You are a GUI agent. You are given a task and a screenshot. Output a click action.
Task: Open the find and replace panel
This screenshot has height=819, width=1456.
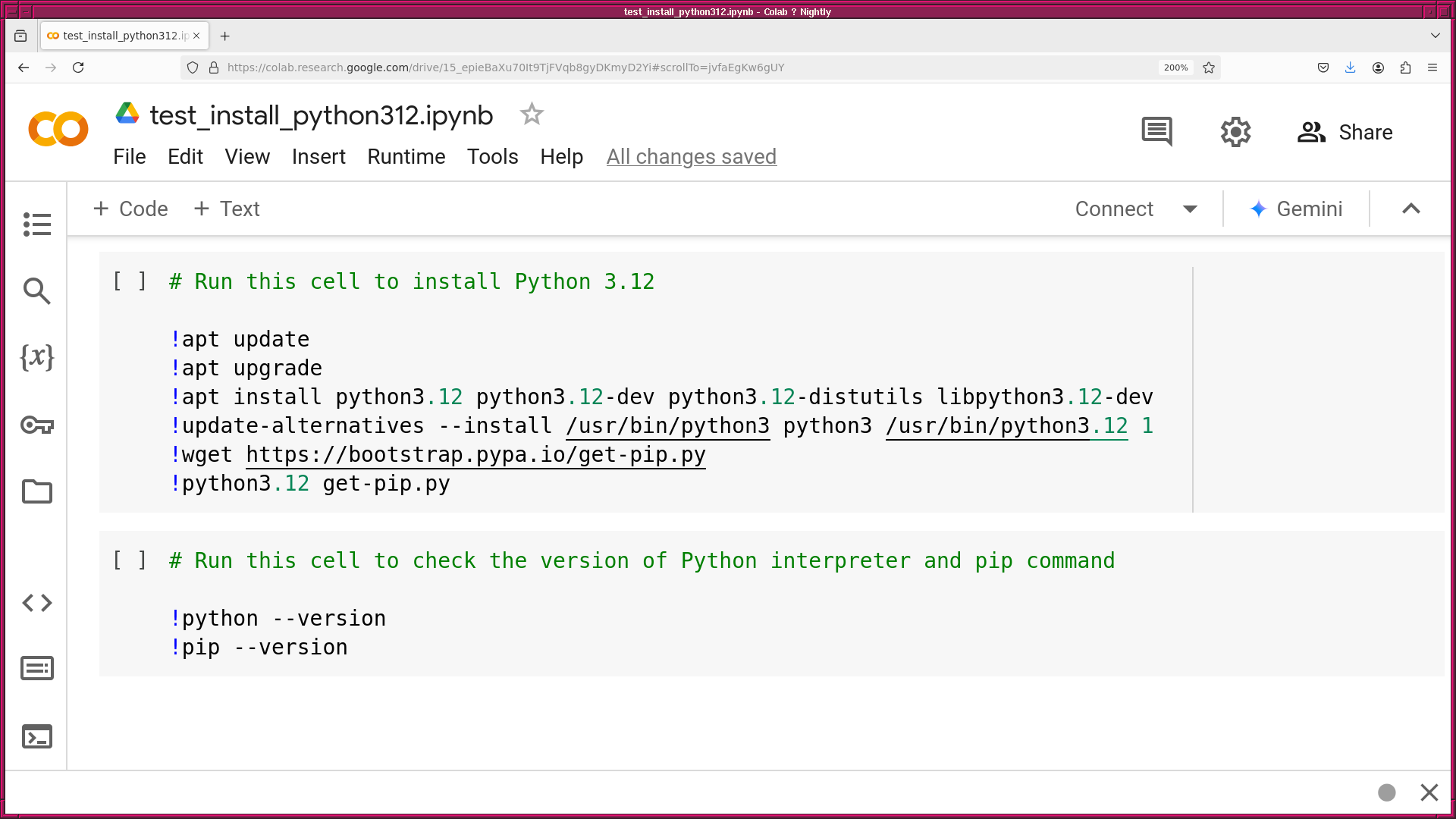(36, 290)
